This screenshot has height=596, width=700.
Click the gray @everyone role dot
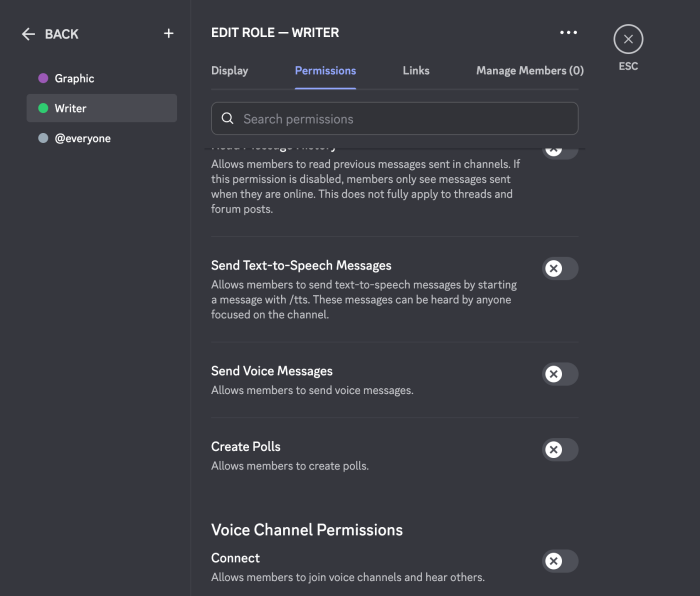[43, 138]
